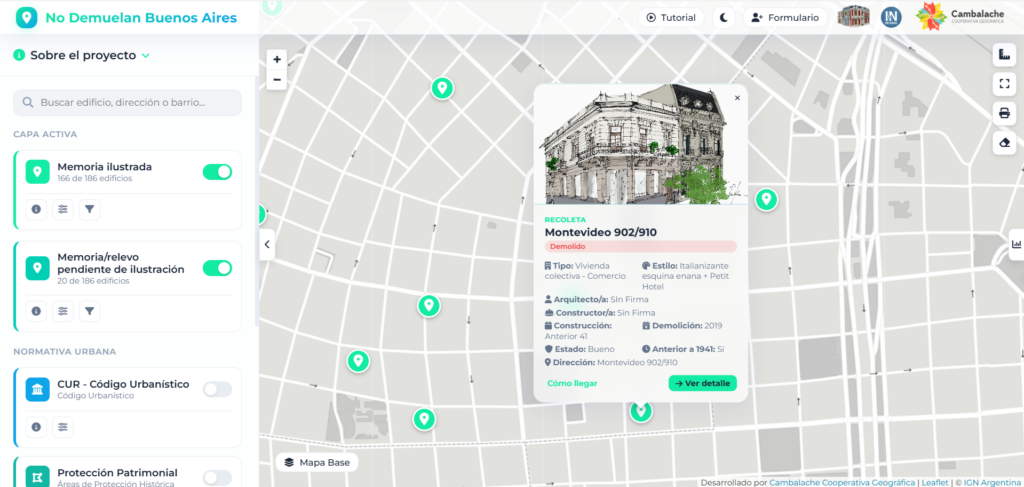Enable CUR - Código Urbanístico layer

tap(217, 390)
